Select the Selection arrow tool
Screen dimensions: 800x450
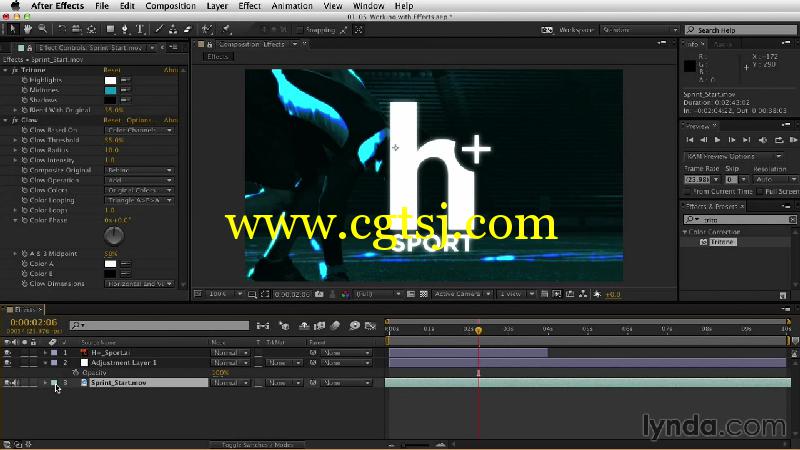pyautogui.click(x=13, y=30)
